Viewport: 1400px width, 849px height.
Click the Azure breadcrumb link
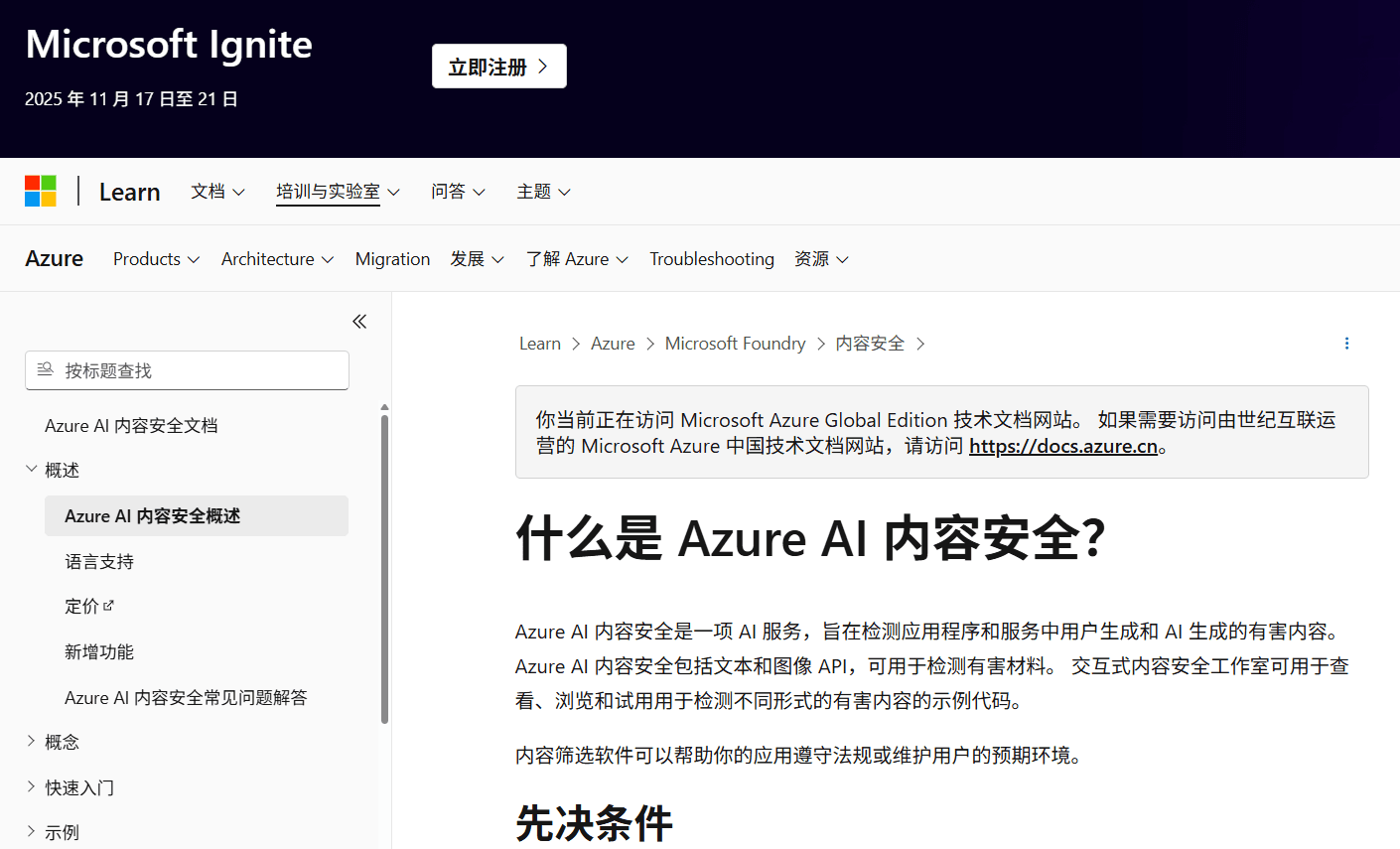click(x=613, y=344)
